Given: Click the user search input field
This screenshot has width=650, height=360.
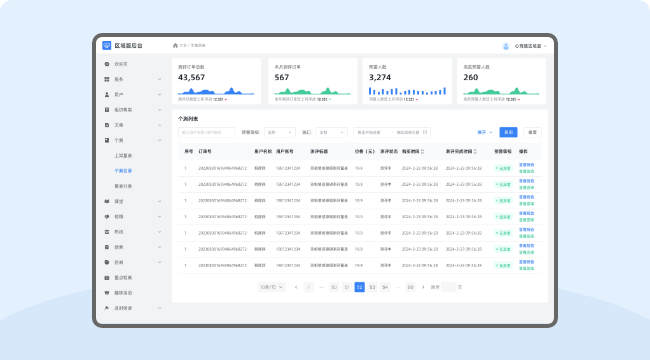Looking at the screenshot, I should tap(206, 132).
